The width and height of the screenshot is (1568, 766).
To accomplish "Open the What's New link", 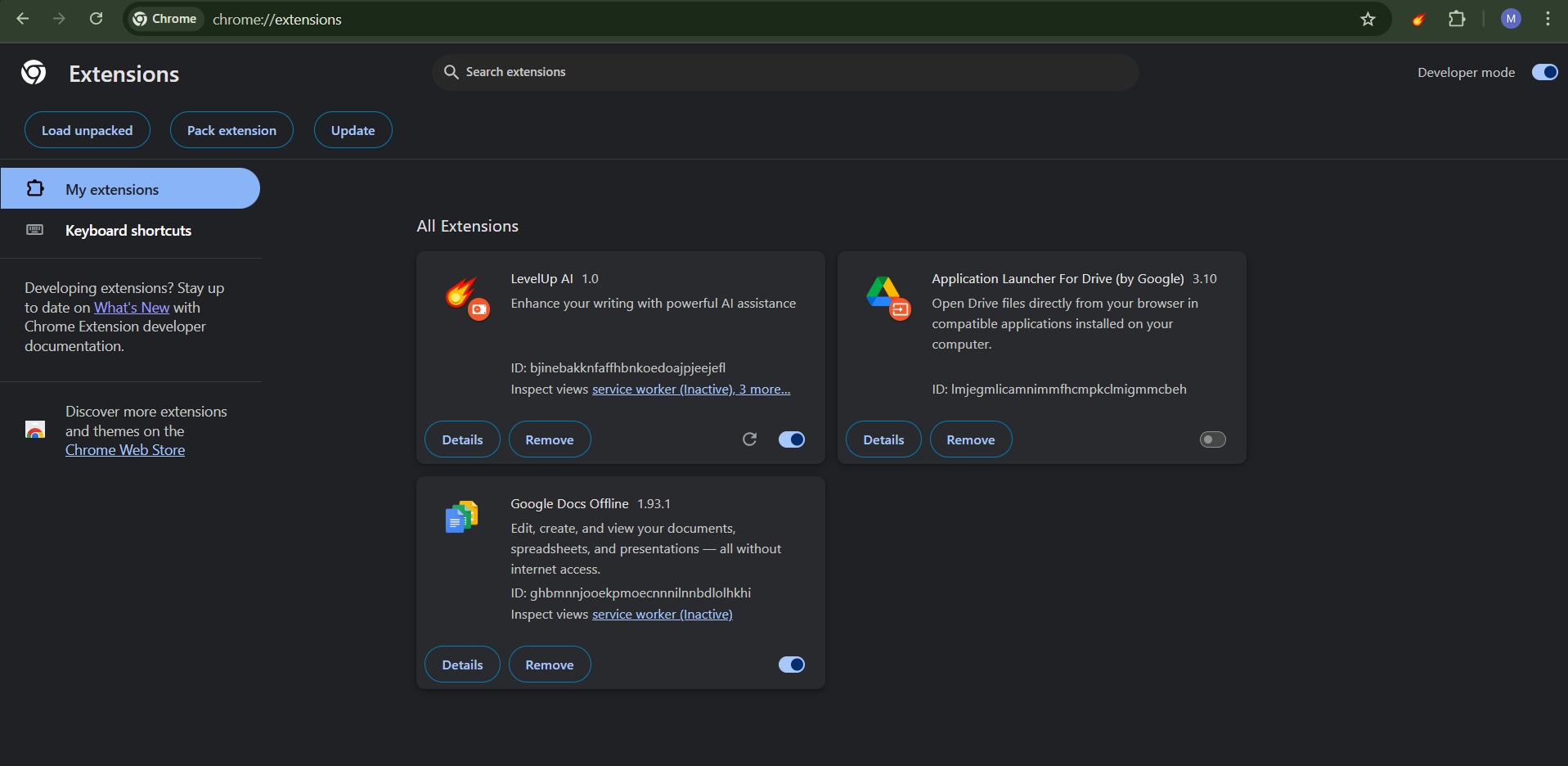I will click(x=132, y=308).
